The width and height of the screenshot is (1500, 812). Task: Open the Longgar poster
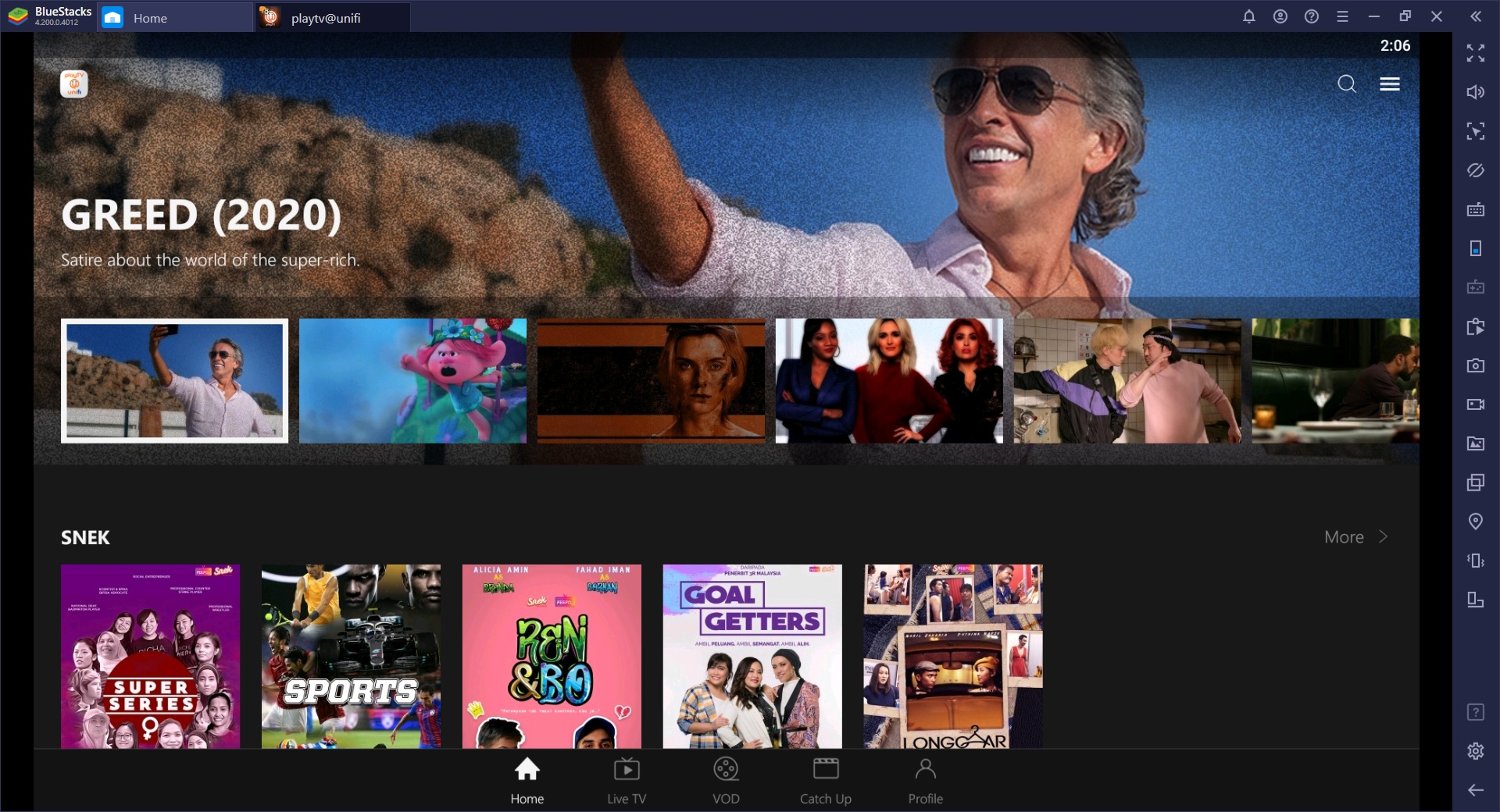953,657
